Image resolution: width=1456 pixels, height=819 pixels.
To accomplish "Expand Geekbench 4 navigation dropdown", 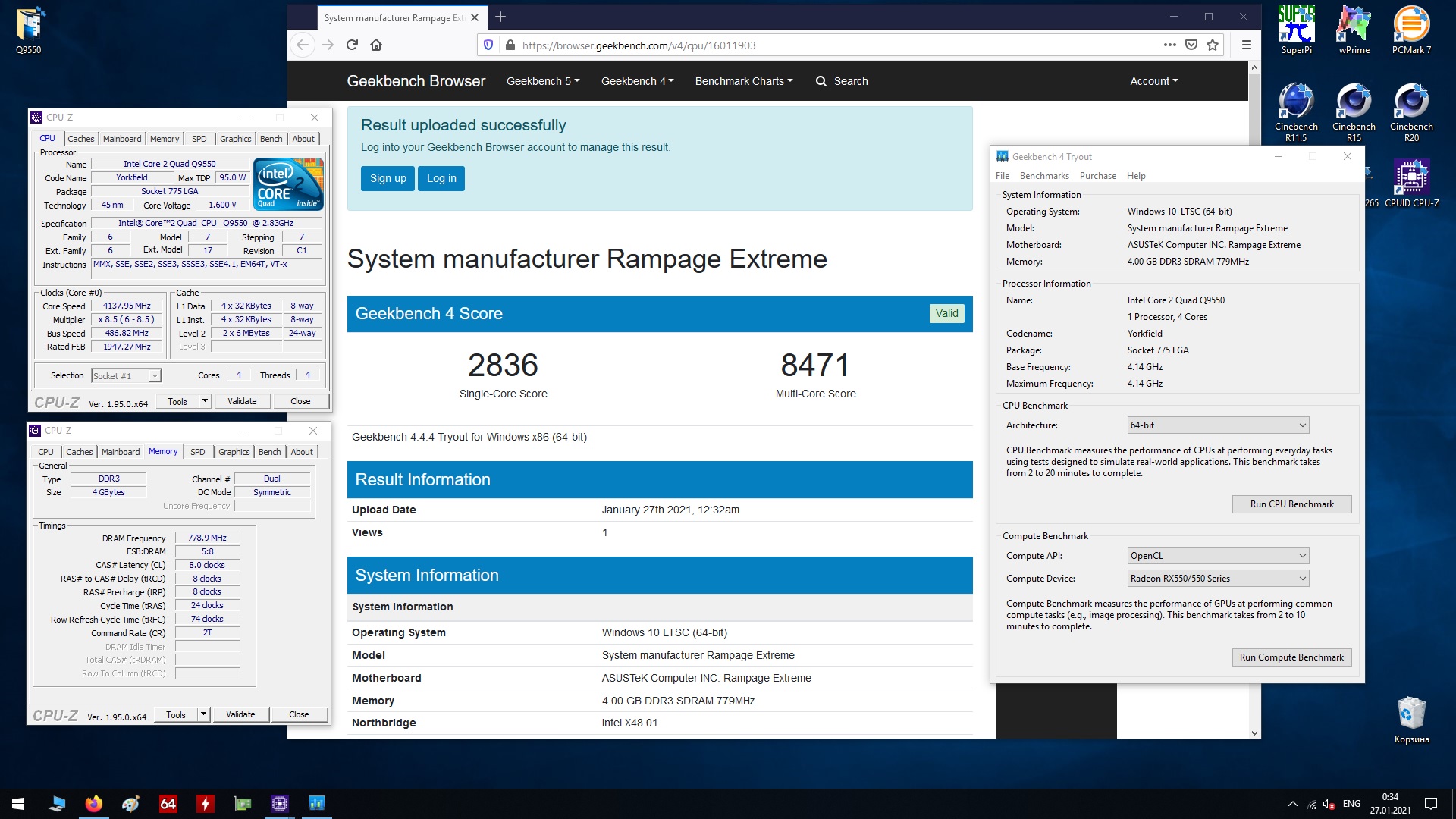I will (x=637, y=81).
